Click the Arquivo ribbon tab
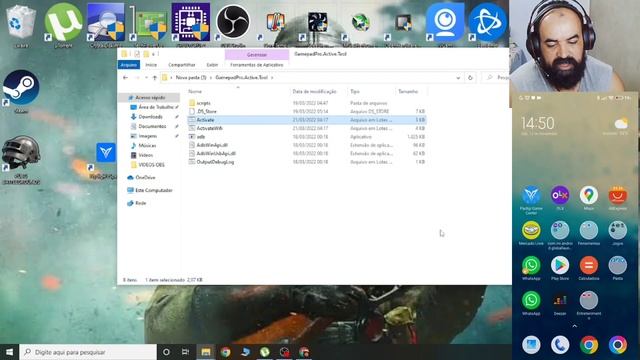Viewport: 640px width, 360px height. (x=129, y=64)
